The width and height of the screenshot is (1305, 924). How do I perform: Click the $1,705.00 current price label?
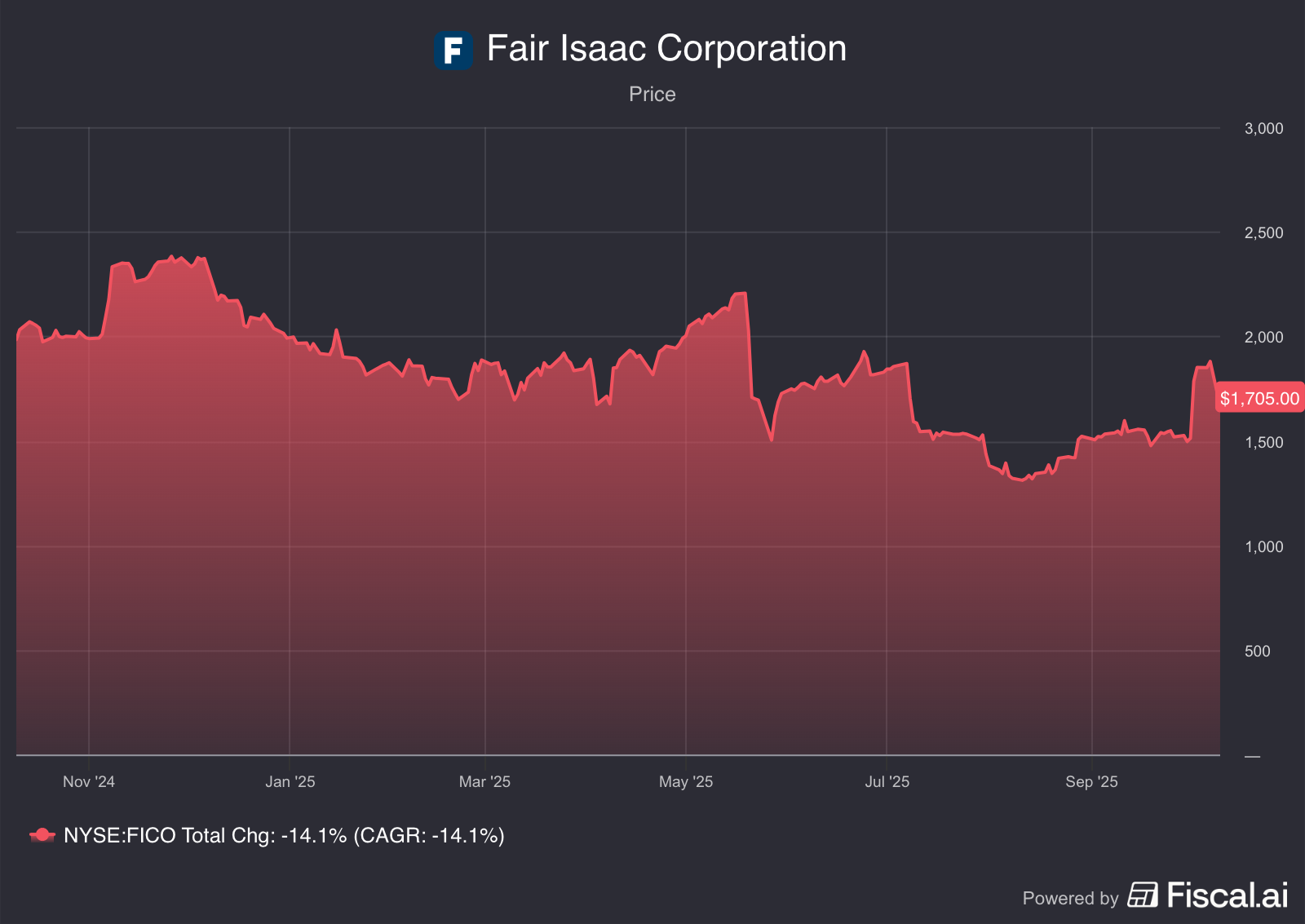tap(1259, 398)
